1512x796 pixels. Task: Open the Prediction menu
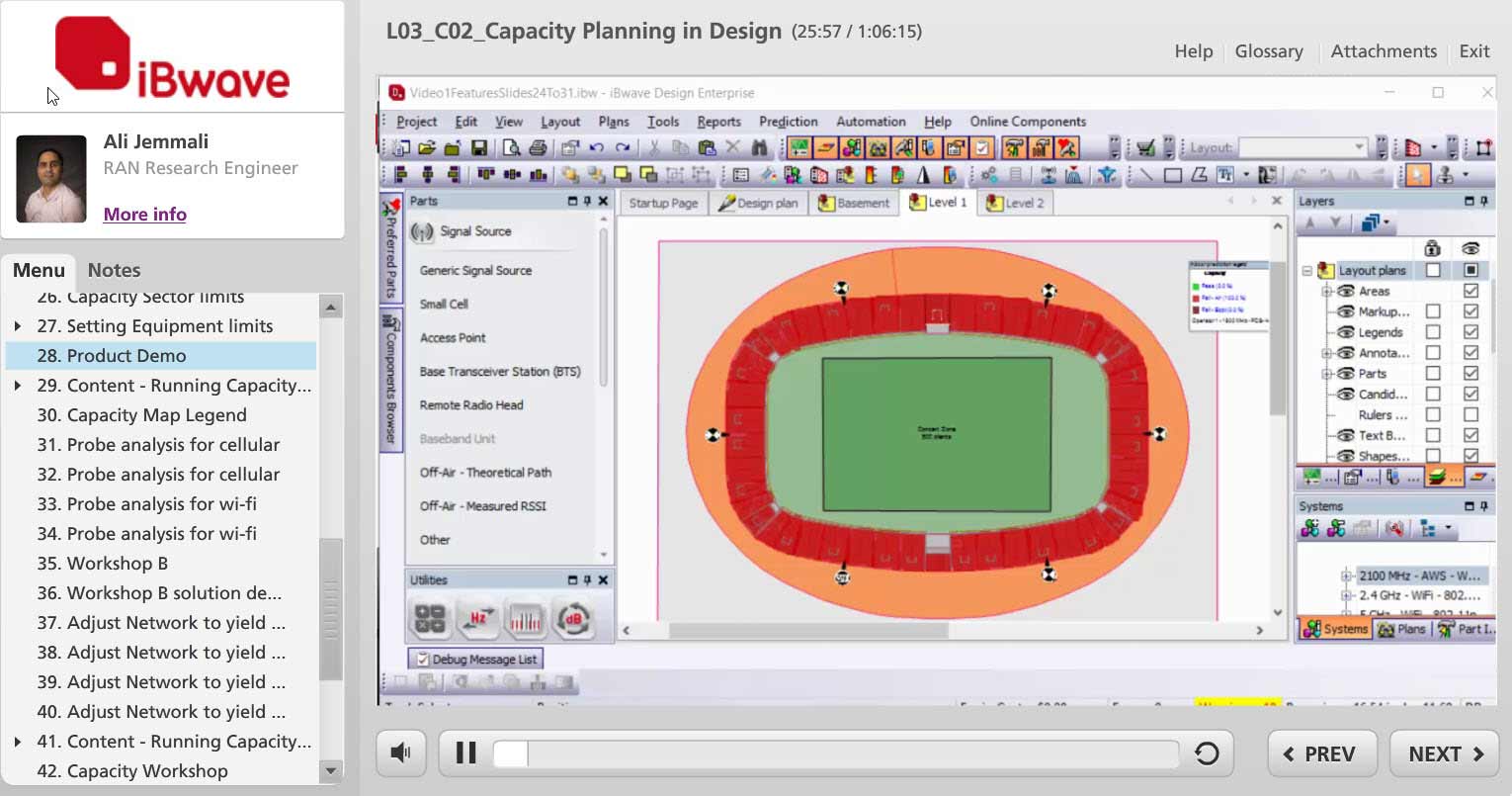(x=789, y=122)
